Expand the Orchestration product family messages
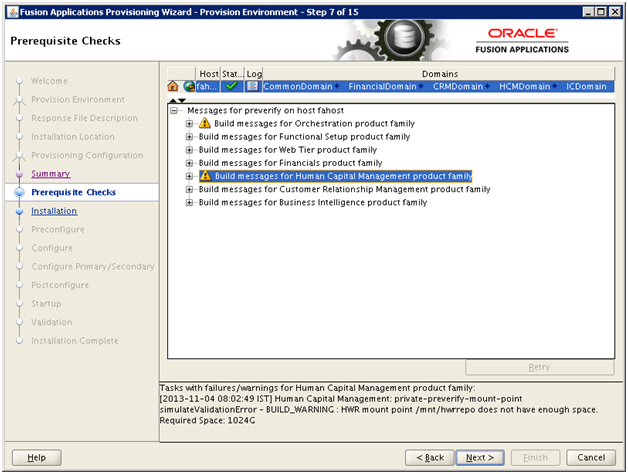Viewport: 628px width, 474px height. (x=189, y=123)
